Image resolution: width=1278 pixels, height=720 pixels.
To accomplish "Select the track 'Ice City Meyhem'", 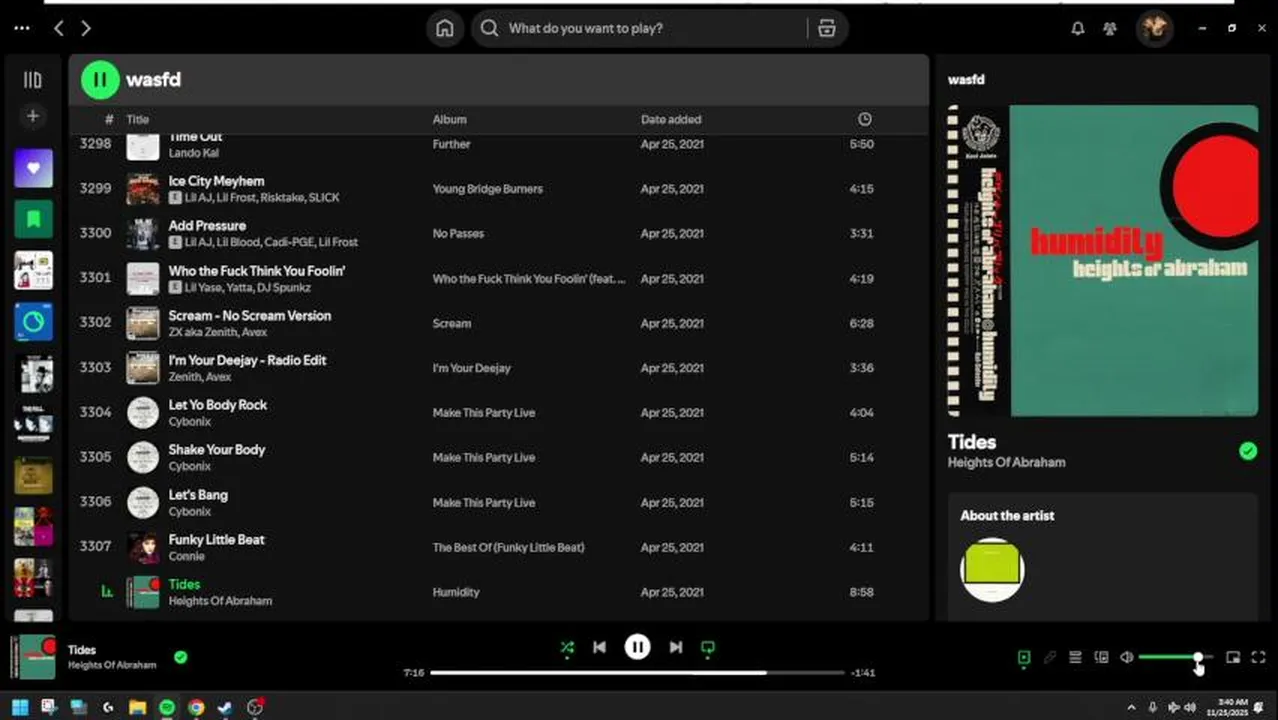I will [x=216, y=181].
